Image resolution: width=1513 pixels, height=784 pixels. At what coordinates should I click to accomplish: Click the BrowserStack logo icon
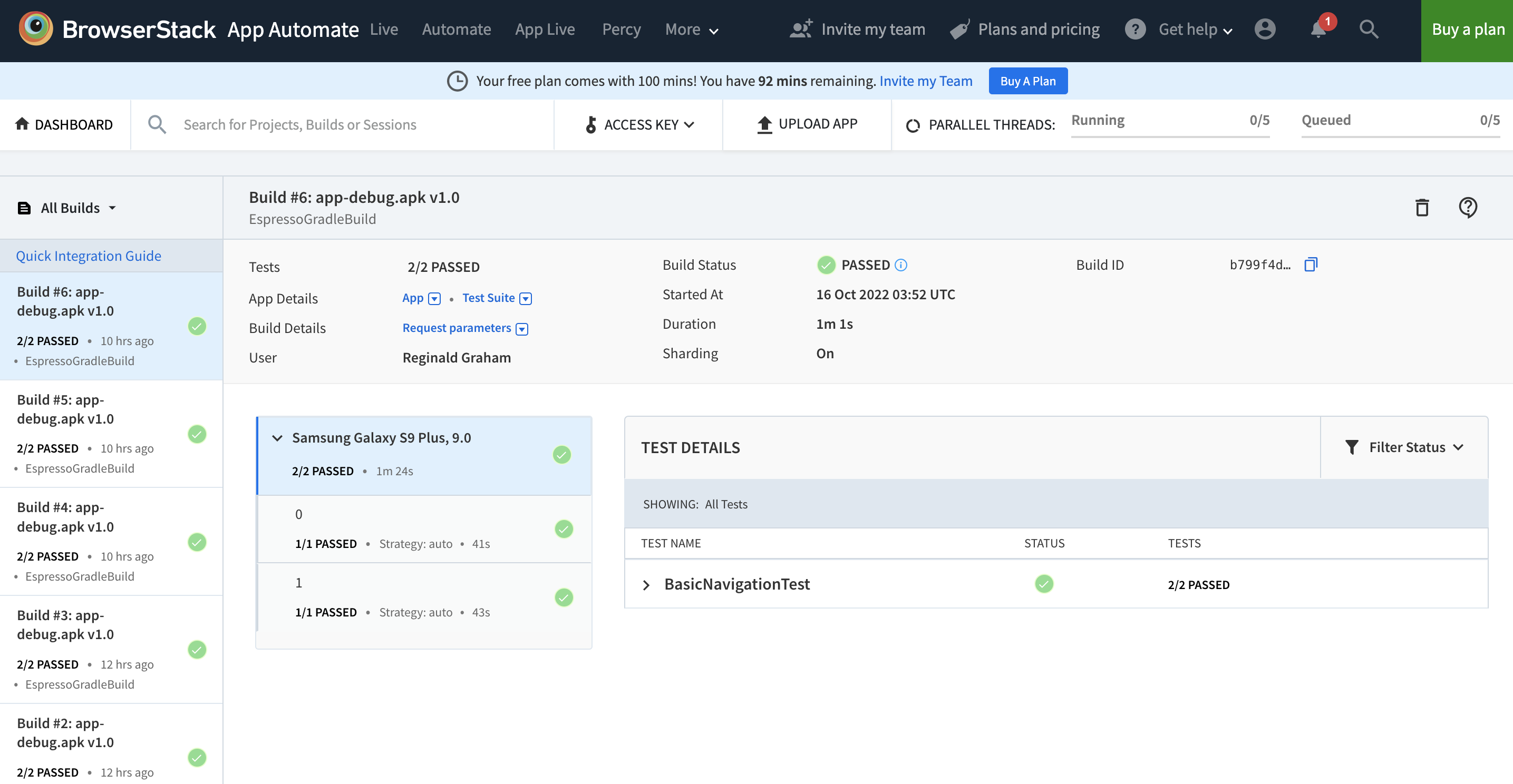(x=35, y=29)
